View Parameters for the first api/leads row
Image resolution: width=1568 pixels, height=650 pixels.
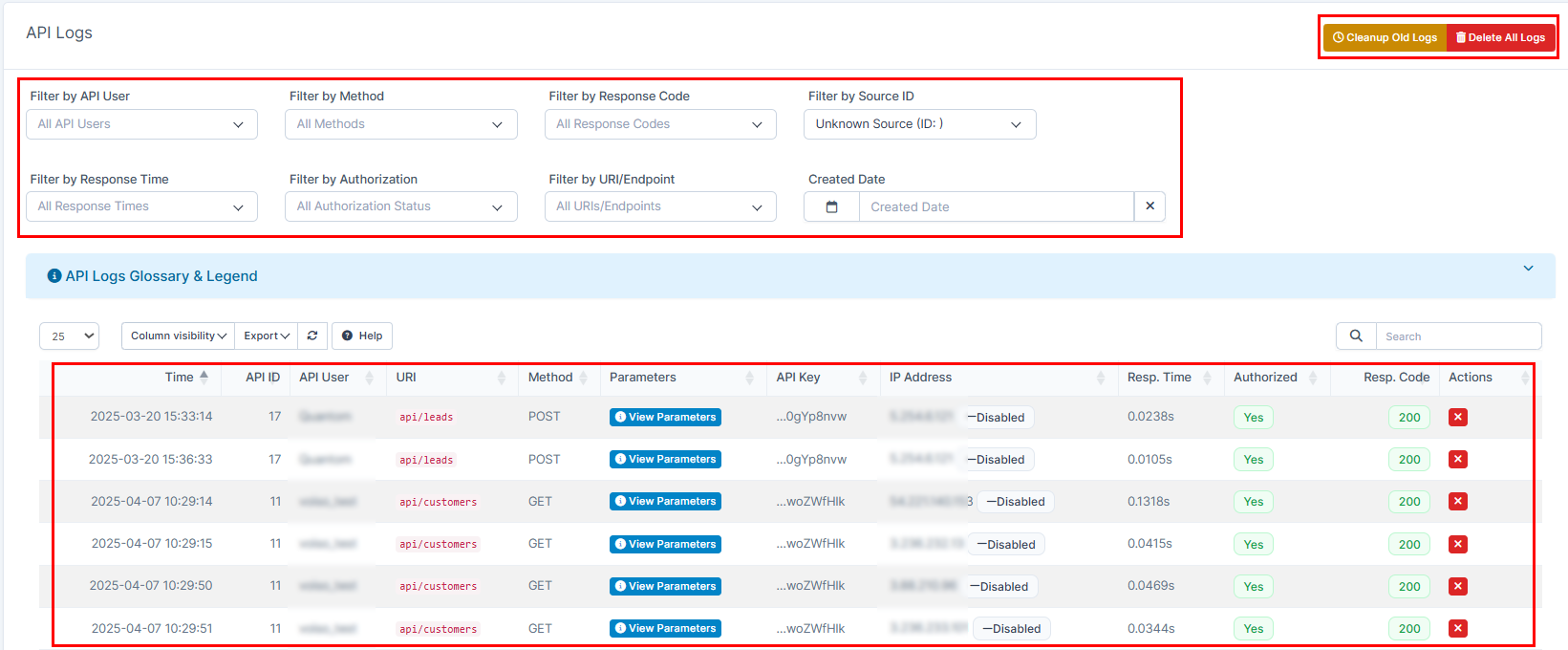click(x=665, y=417)
